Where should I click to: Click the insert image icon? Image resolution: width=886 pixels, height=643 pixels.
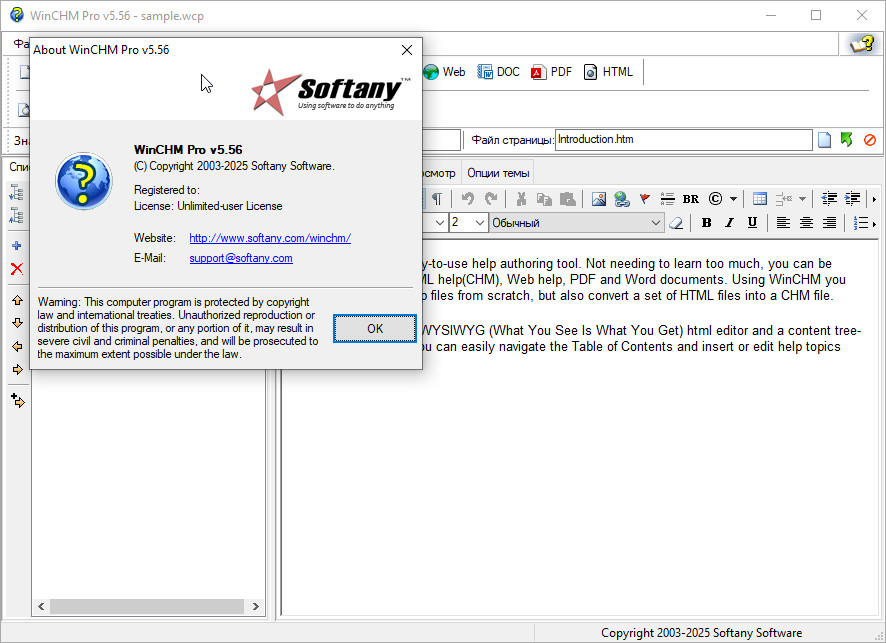pos(599,199)
